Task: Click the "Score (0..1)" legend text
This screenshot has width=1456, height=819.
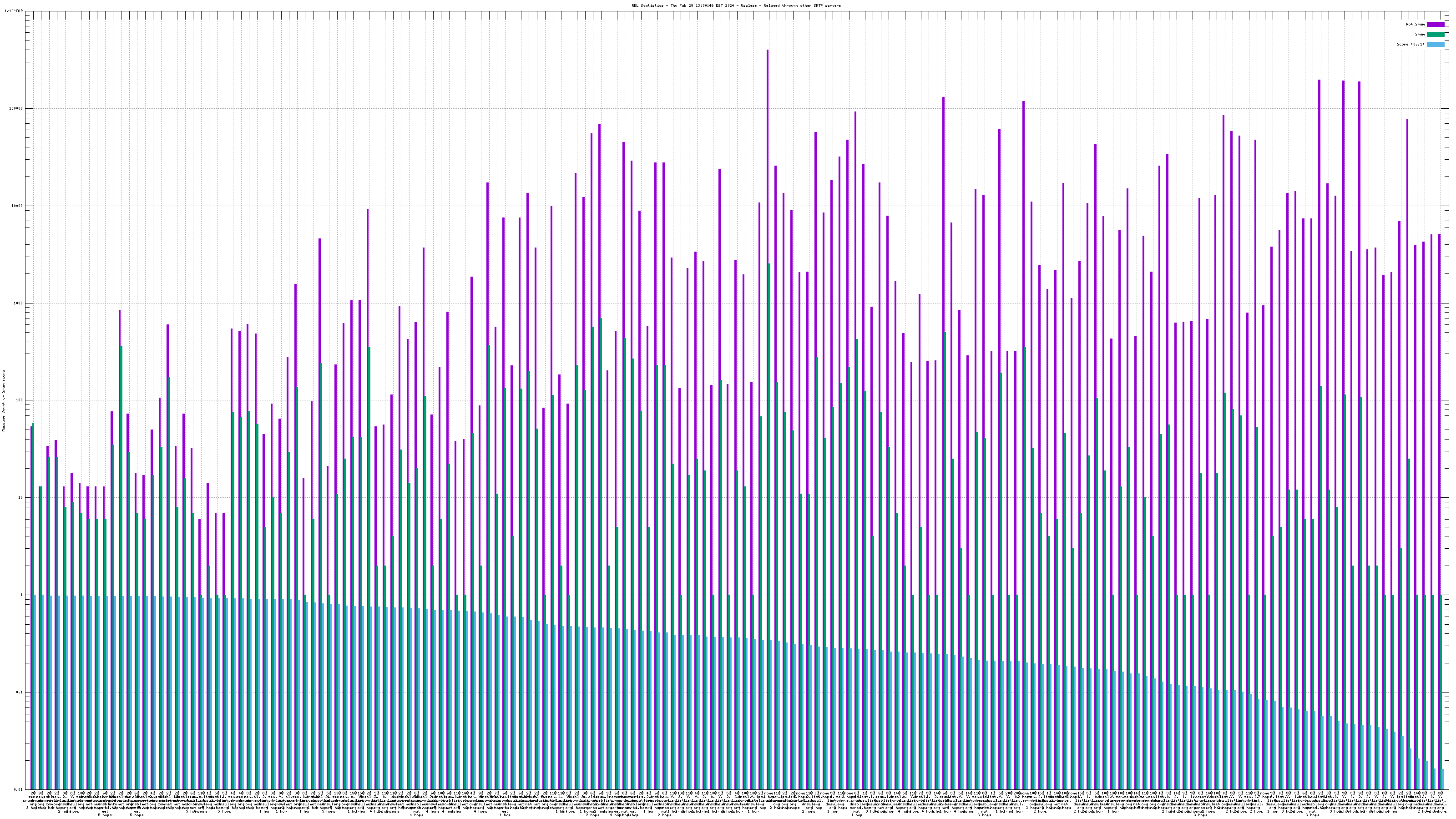Action: (1410, 44)
